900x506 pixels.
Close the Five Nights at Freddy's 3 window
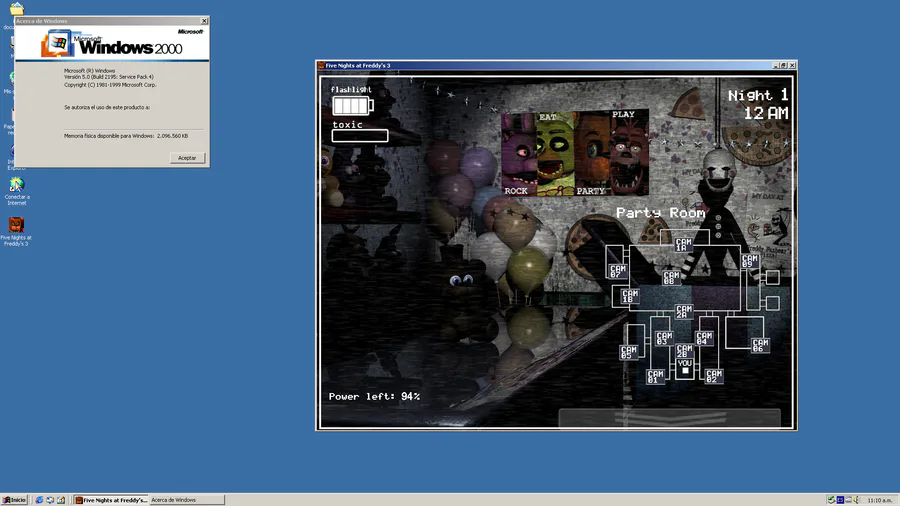(x=792, y=65)
